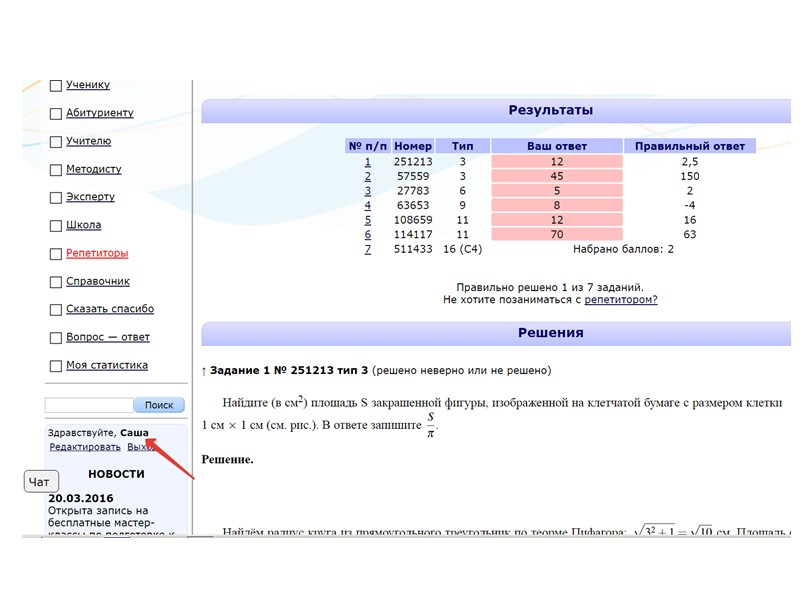Select task number 114117 cell
The height and width of the screenshot is (600, 800).
tap(413, 235)
